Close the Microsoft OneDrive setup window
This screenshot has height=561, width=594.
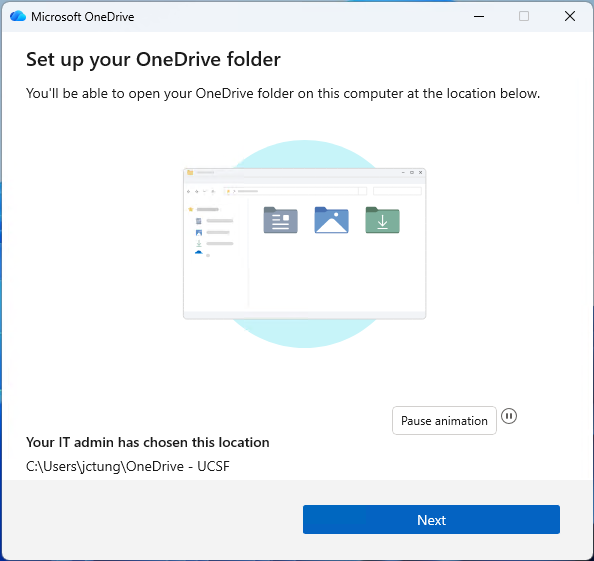coord(569,16)
